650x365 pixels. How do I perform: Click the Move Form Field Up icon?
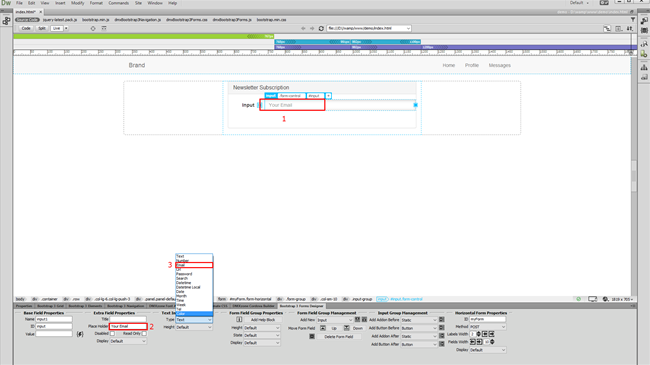(x=323, y=328)
